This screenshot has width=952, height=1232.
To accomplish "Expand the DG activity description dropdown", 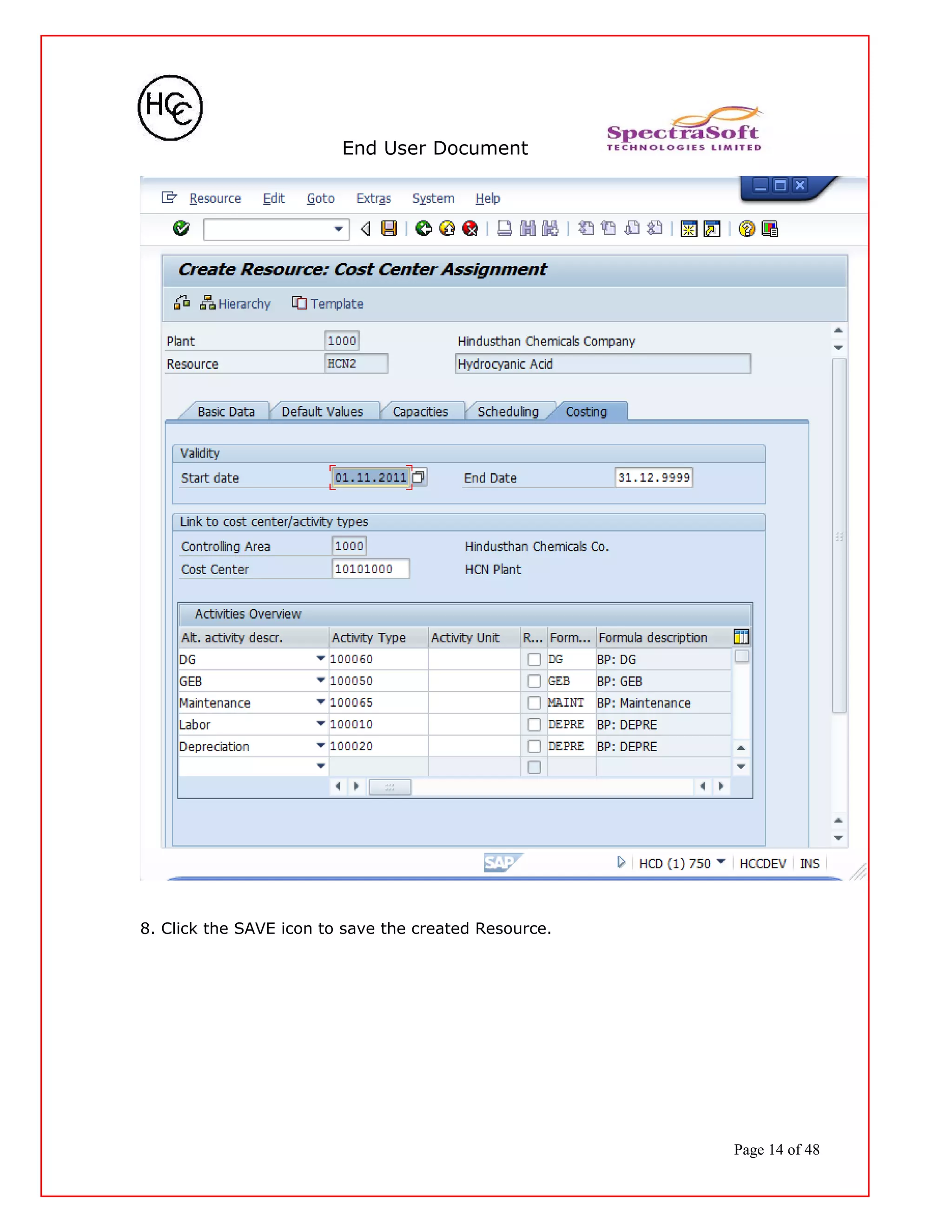I will [x=320, y=658].
